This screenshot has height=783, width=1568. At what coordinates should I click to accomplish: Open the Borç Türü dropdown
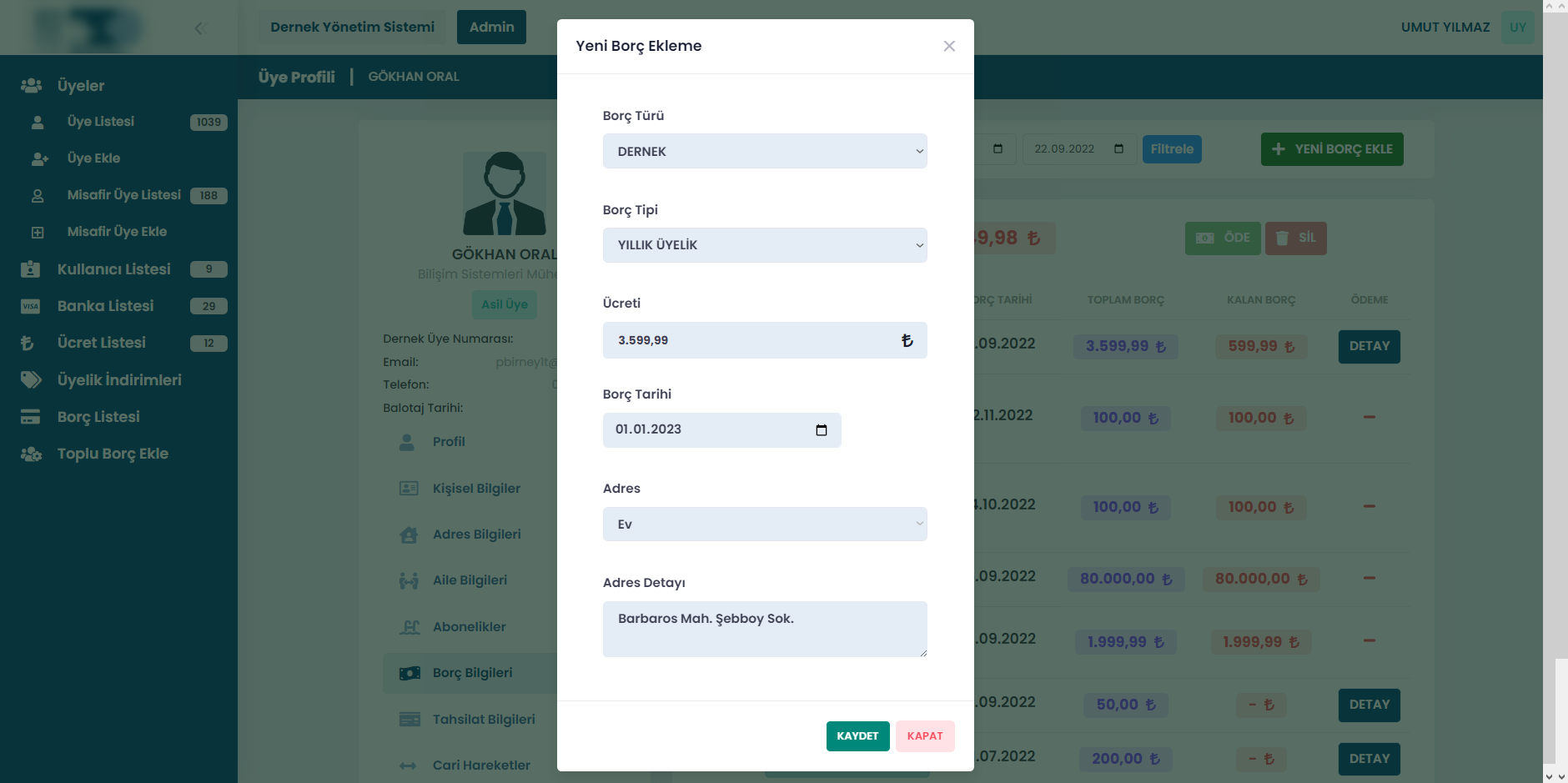click(x=764, y=152)
